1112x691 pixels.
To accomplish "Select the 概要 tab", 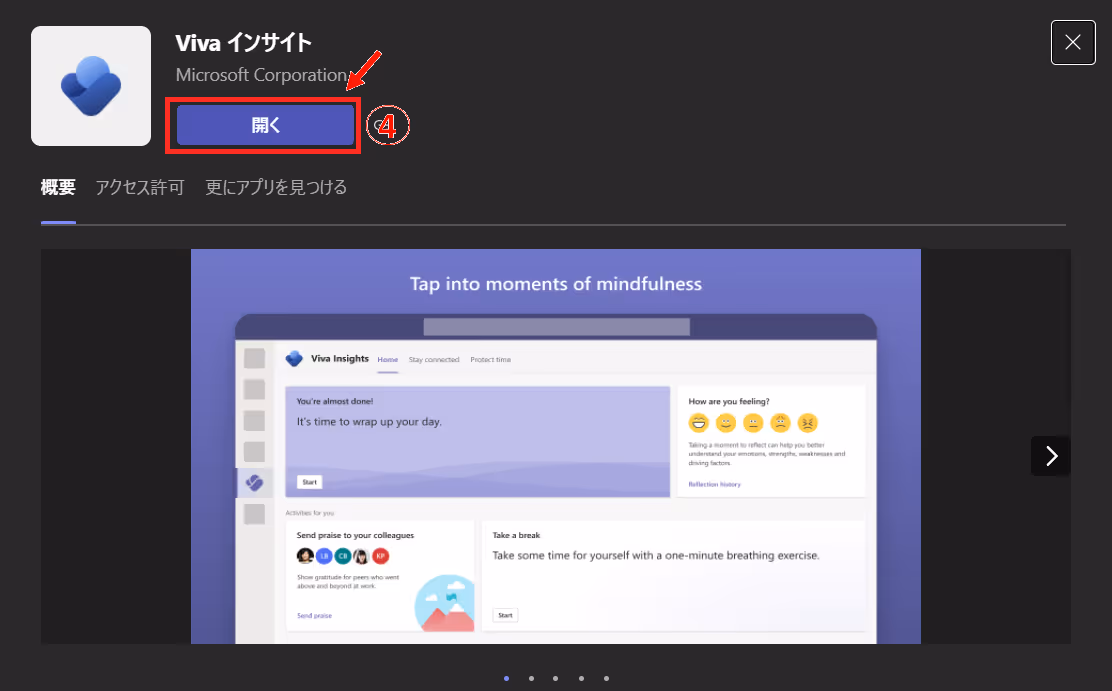I will pyautogui.click(x=58, y=187).
